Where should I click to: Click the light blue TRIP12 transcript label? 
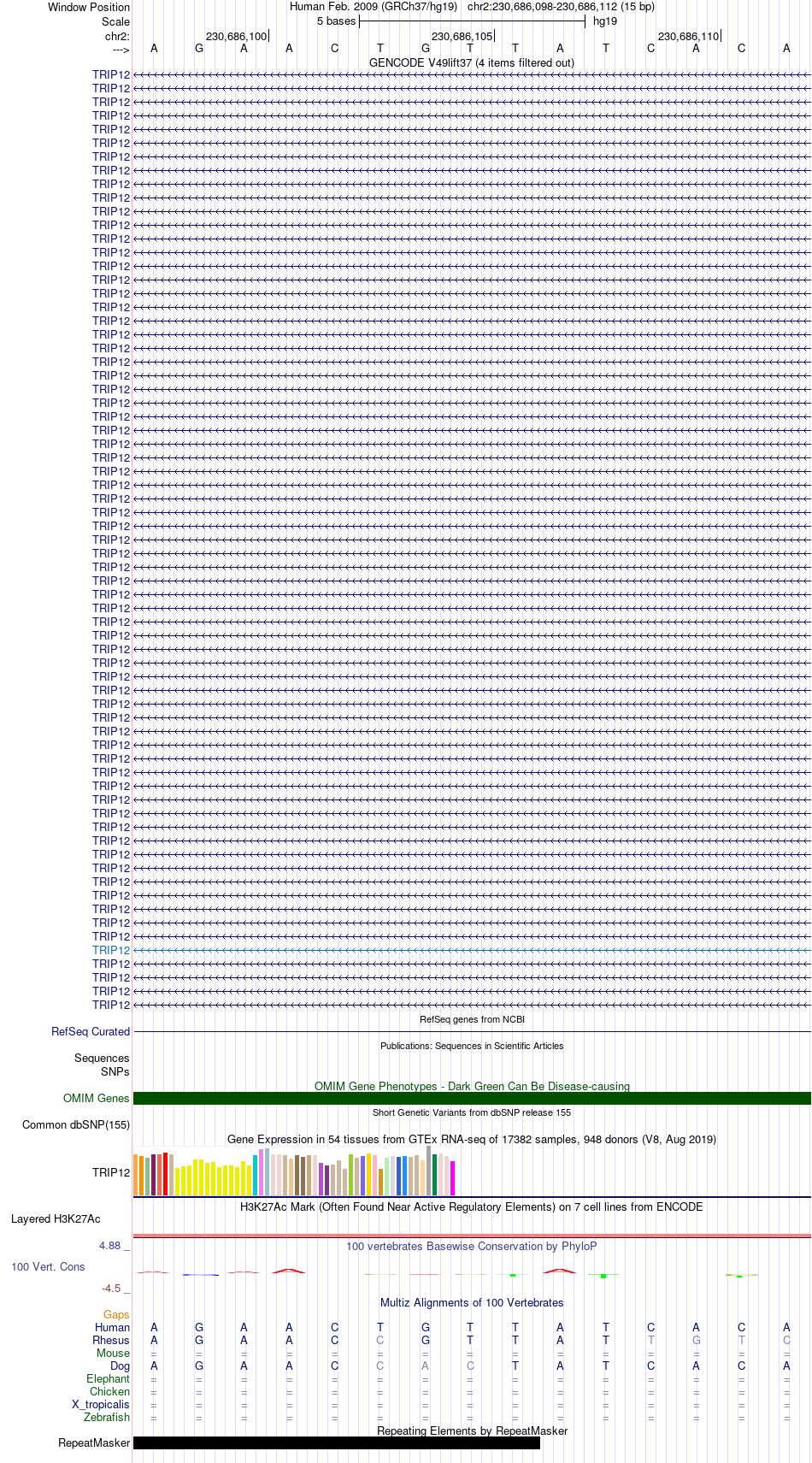pyautogui.click(x=111, y=950)
